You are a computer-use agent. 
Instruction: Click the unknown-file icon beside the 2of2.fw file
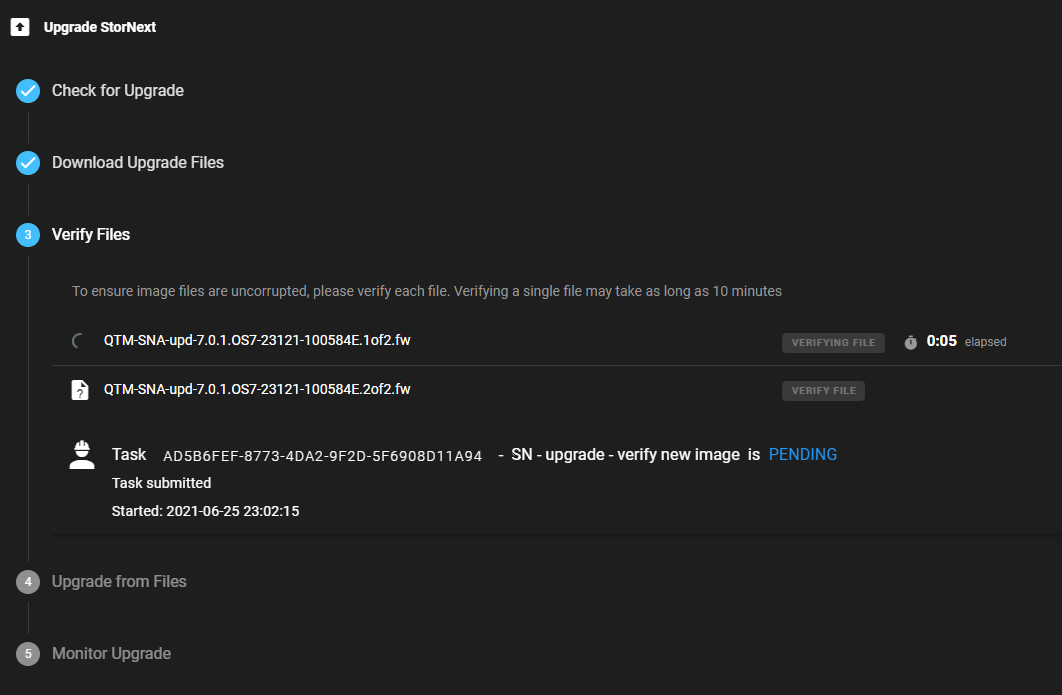pyautogui.click(x=80, y=390)
